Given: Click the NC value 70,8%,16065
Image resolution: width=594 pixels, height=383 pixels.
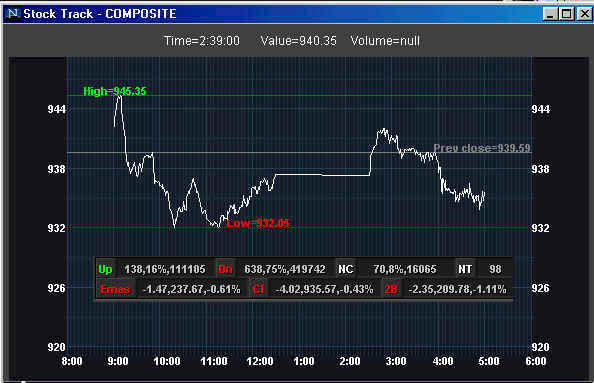Looking at the screenshot, I should 405,269.
